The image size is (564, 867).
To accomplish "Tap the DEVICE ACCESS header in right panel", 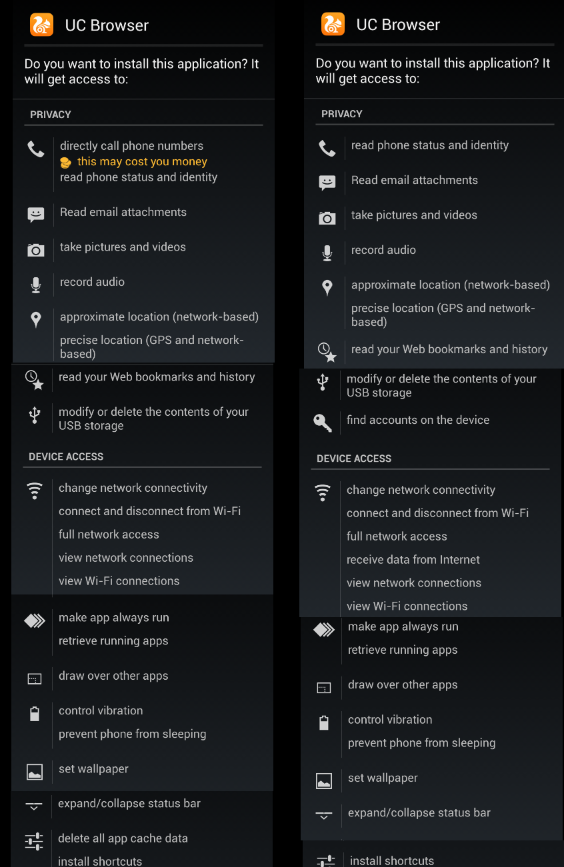I will (354, 458).
